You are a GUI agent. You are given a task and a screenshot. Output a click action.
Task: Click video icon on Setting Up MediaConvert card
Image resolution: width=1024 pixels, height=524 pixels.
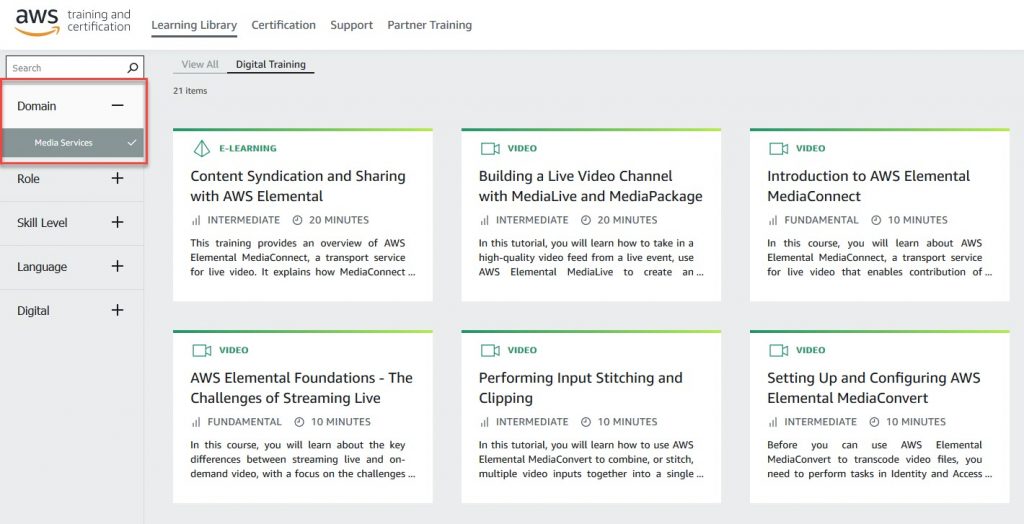[x=778, y=350]
